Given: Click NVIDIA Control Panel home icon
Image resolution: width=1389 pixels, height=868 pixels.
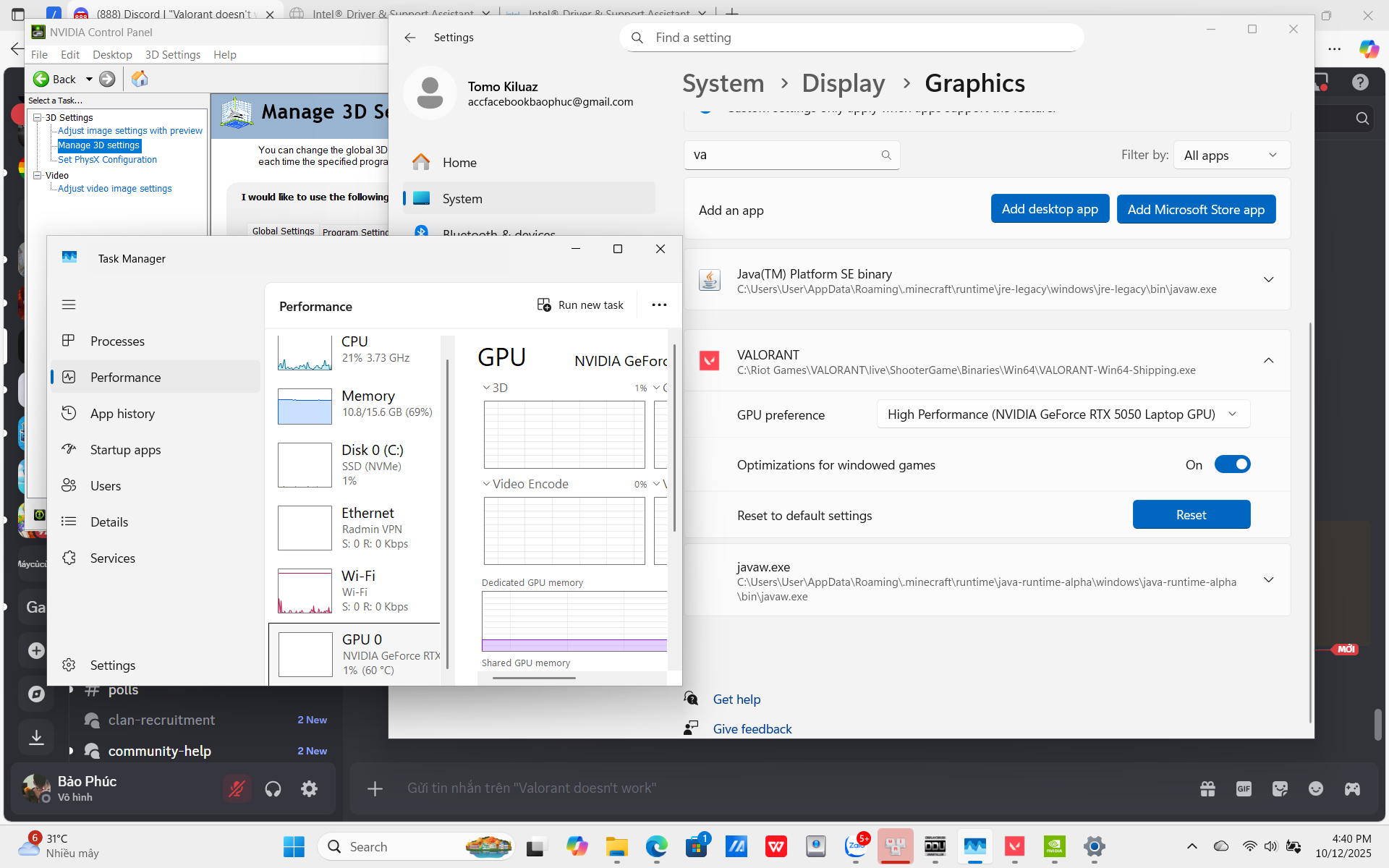Looking at the screenshot, I should click(140, 79).
